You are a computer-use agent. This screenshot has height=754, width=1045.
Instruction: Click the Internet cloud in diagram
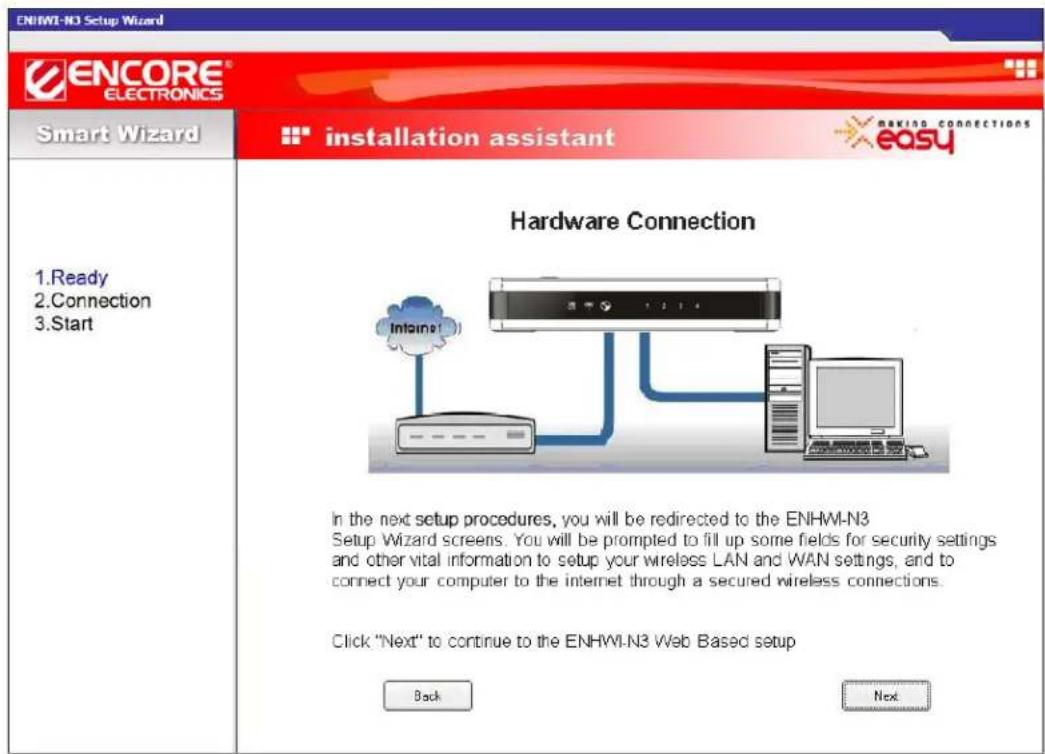pyautogui.click(x=418, y=326)
